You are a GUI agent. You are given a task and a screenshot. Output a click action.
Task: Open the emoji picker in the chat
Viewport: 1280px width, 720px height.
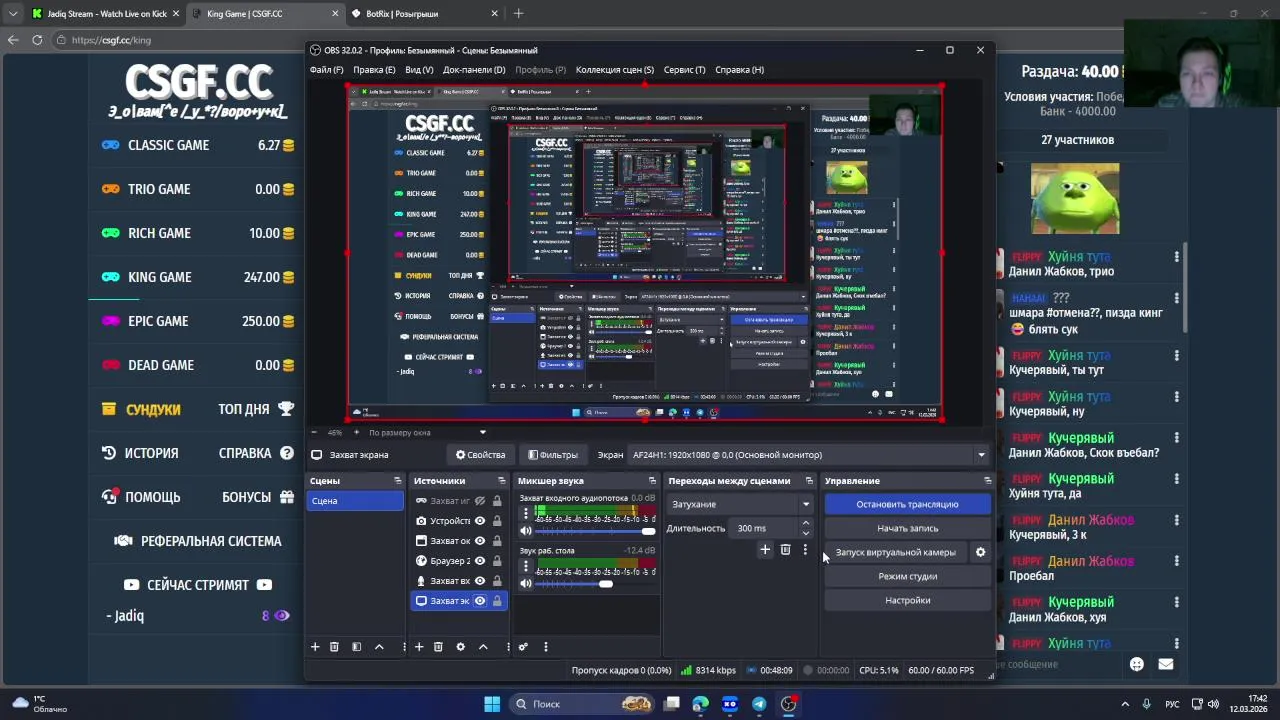1136,664
